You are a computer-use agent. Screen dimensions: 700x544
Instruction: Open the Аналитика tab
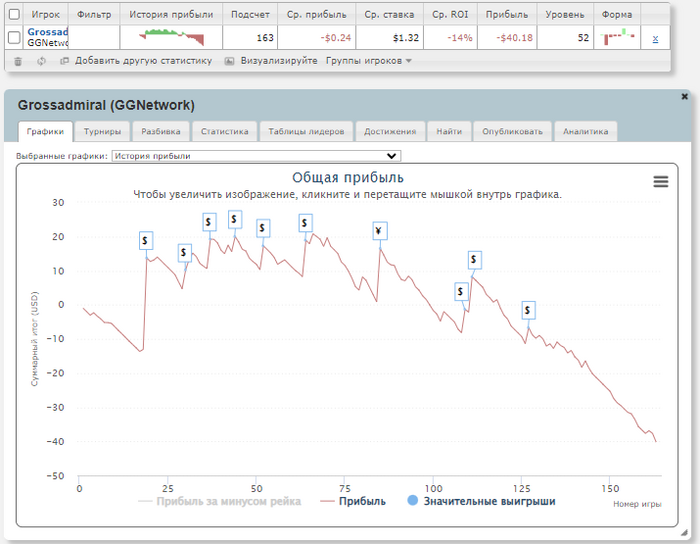[586, 131]
